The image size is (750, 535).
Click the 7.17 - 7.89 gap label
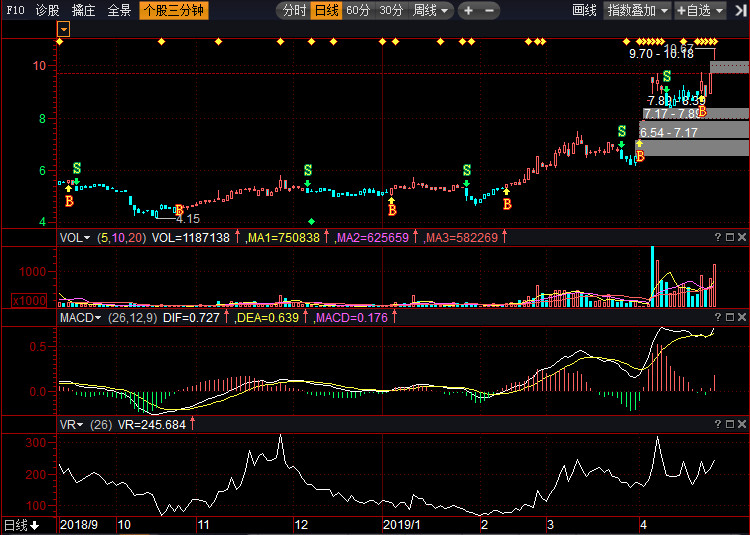(x=672, y=114)
